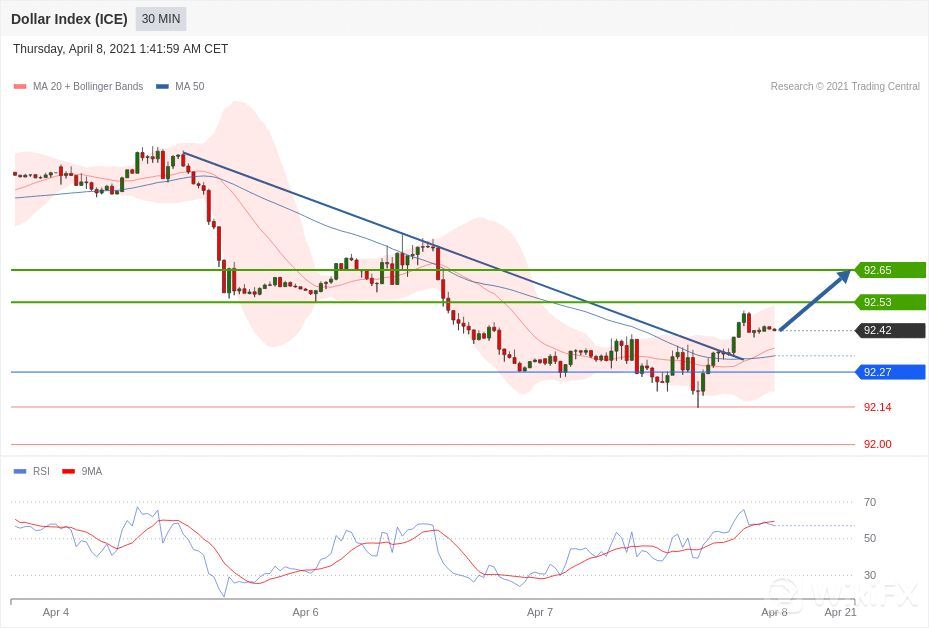
Task: Select the Apr 4 date marker
Action: click(57, 611)
